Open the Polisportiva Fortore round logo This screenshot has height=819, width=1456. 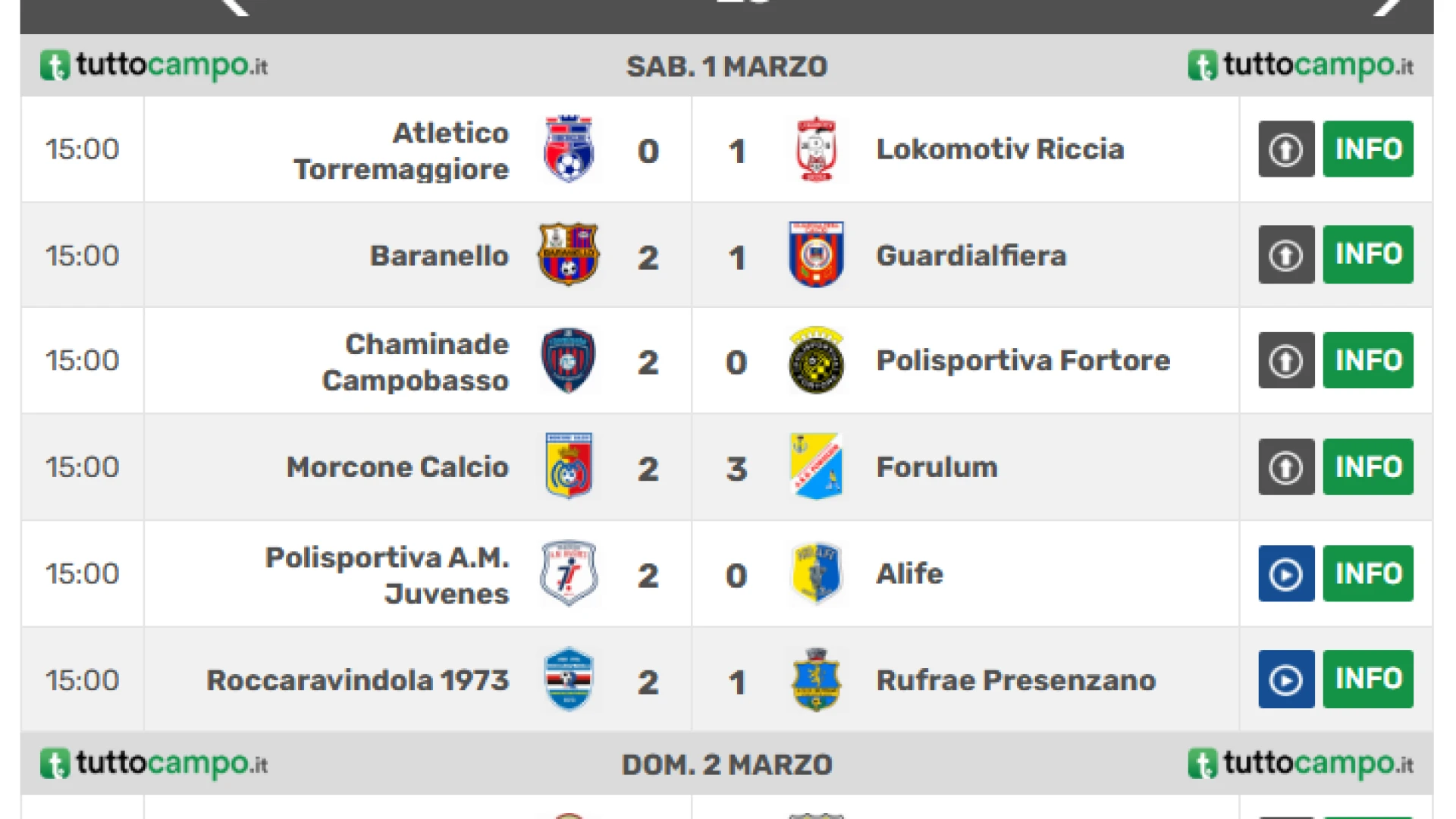(x=816, y=360)
